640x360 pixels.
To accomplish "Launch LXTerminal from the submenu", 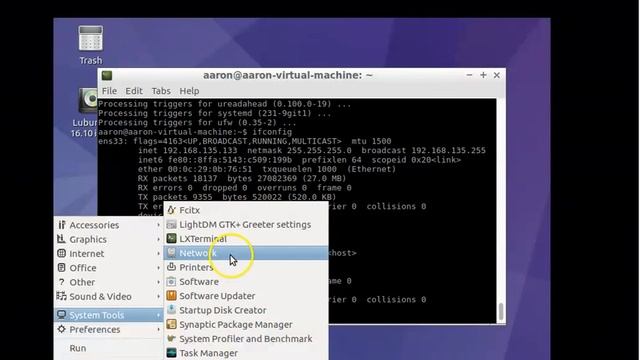I will pyautogui.click(x=246, y=239).
